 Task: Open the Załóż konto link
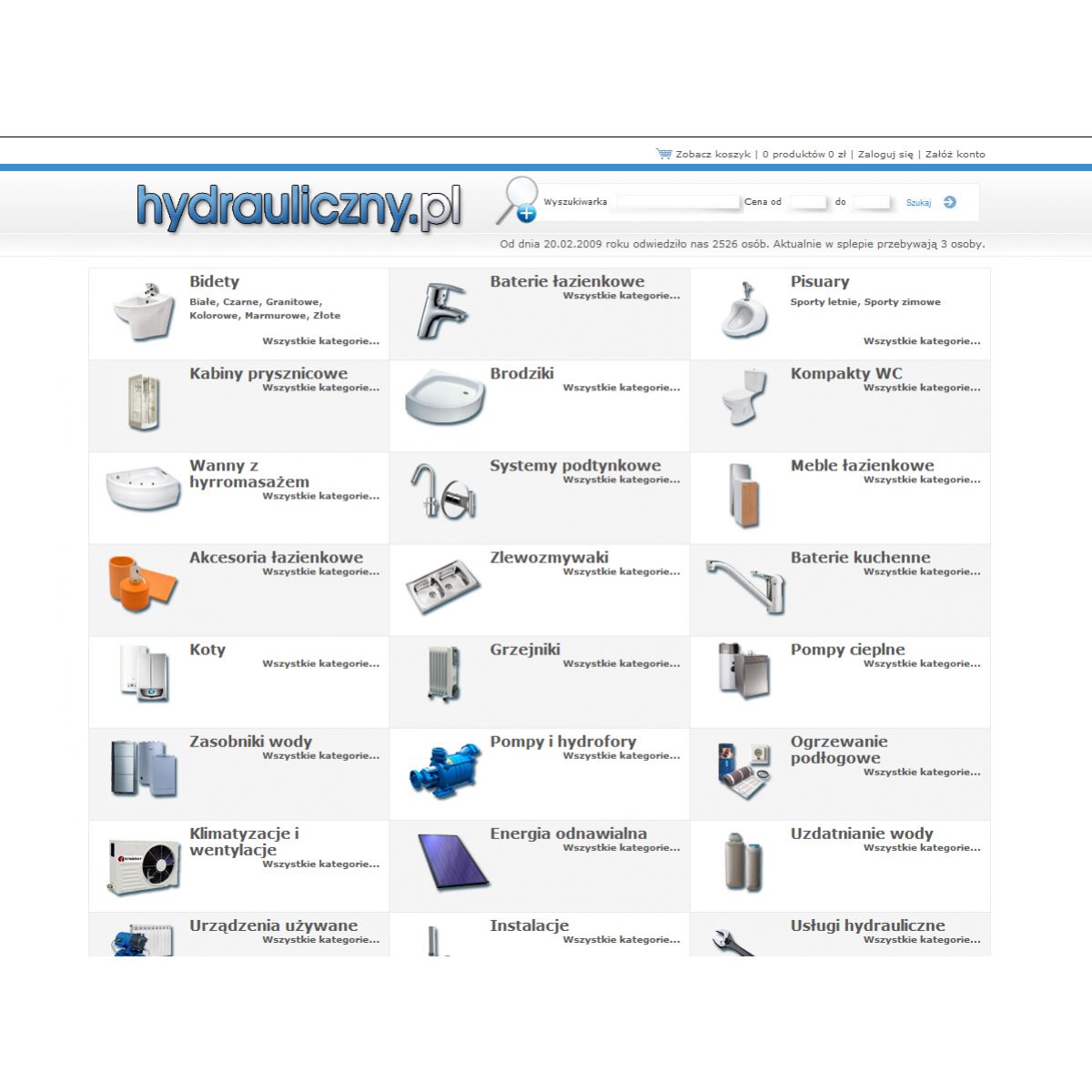point(955,154)
